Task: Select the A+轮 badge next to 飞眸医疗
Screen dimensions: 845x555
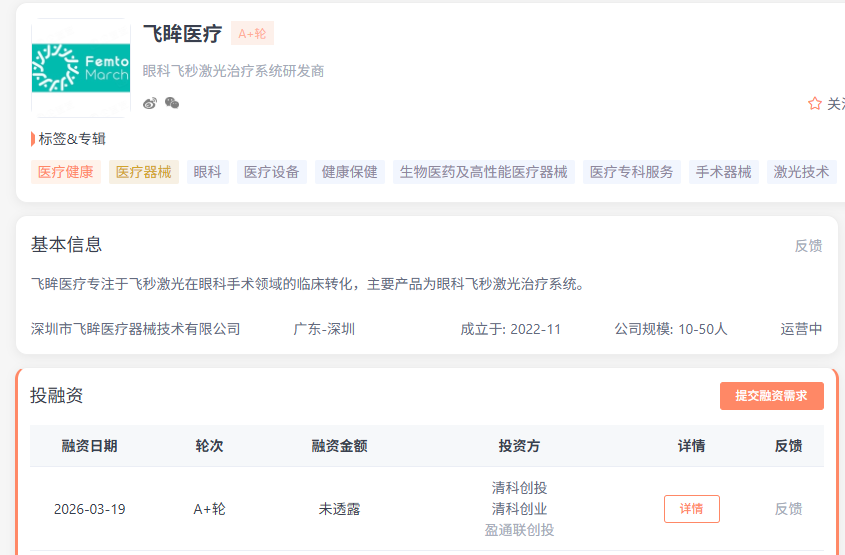Action: 252,33
